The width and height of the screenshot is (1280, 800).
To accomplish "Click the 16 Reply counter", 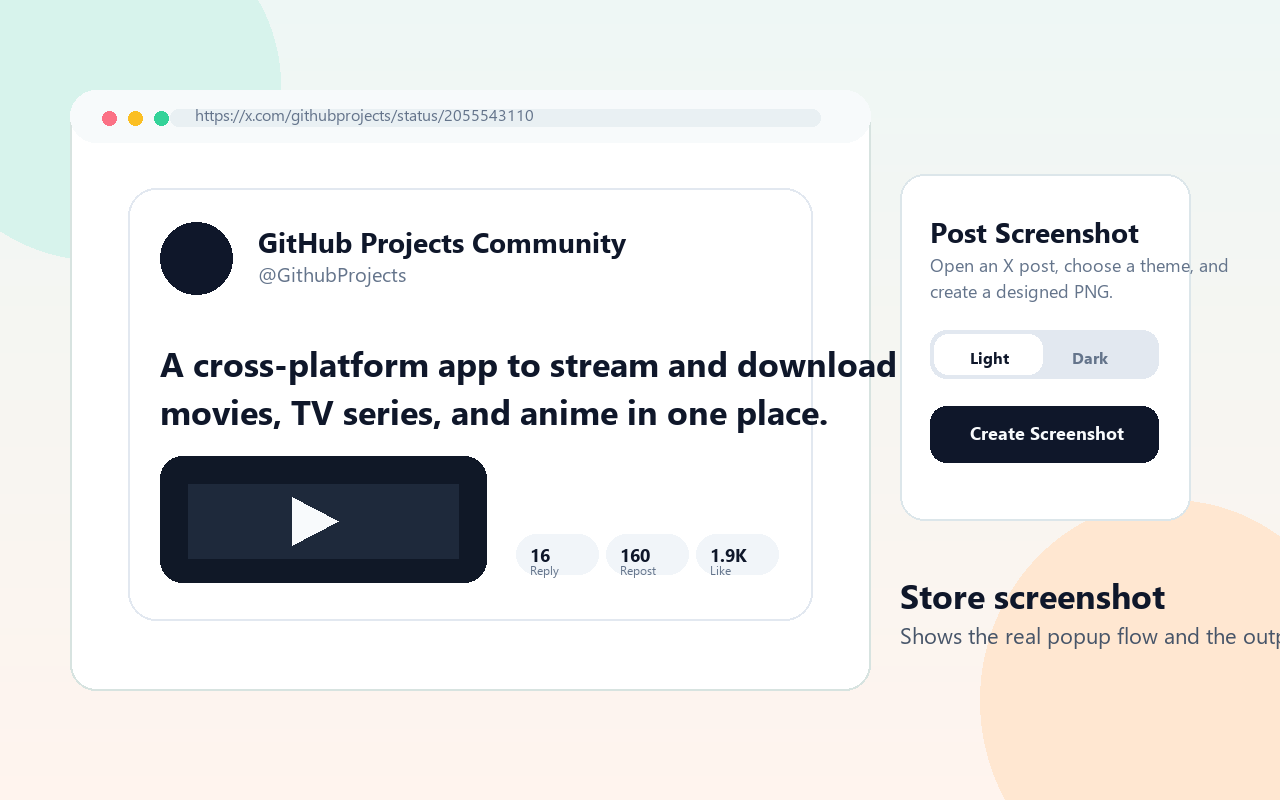I will point(557,555).
